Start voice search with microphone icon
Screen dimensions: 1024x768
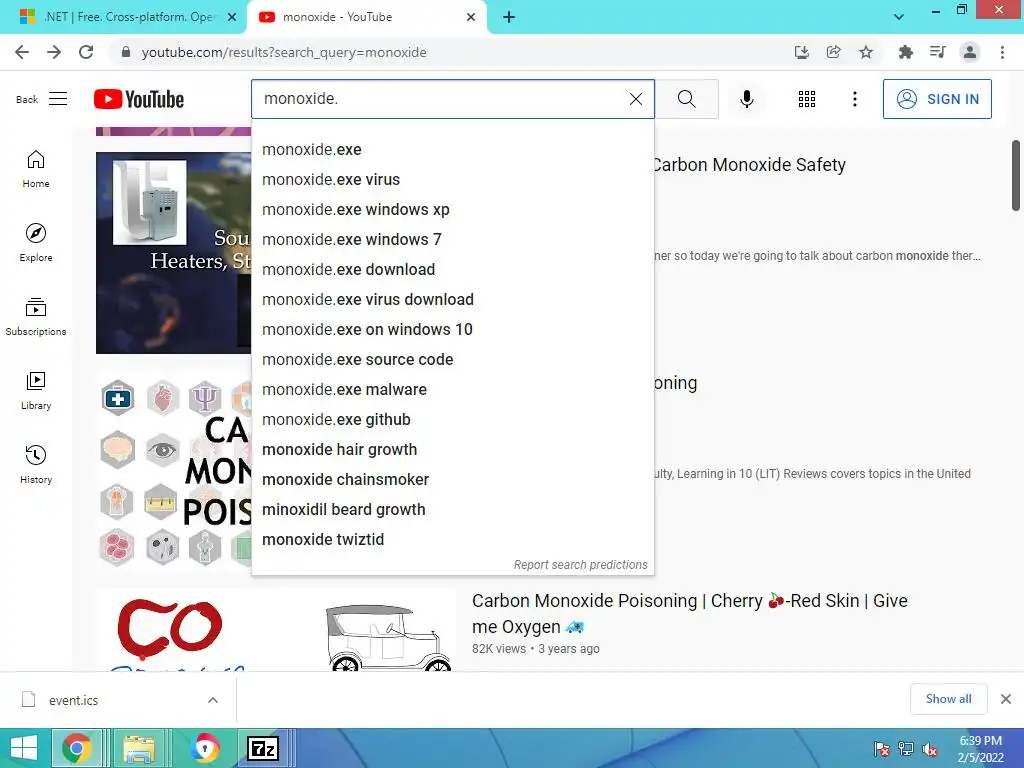tap(746, 99)
